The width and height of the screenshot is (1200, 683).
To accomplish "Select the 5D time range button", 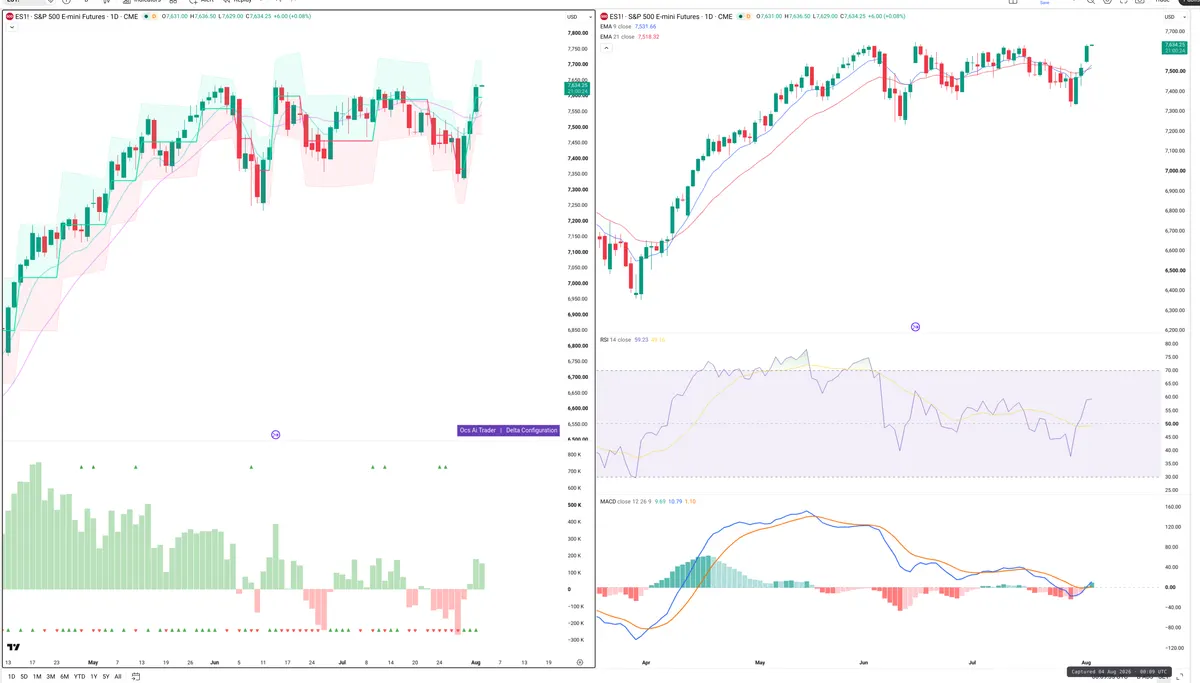I will click(x=24, y=677).
